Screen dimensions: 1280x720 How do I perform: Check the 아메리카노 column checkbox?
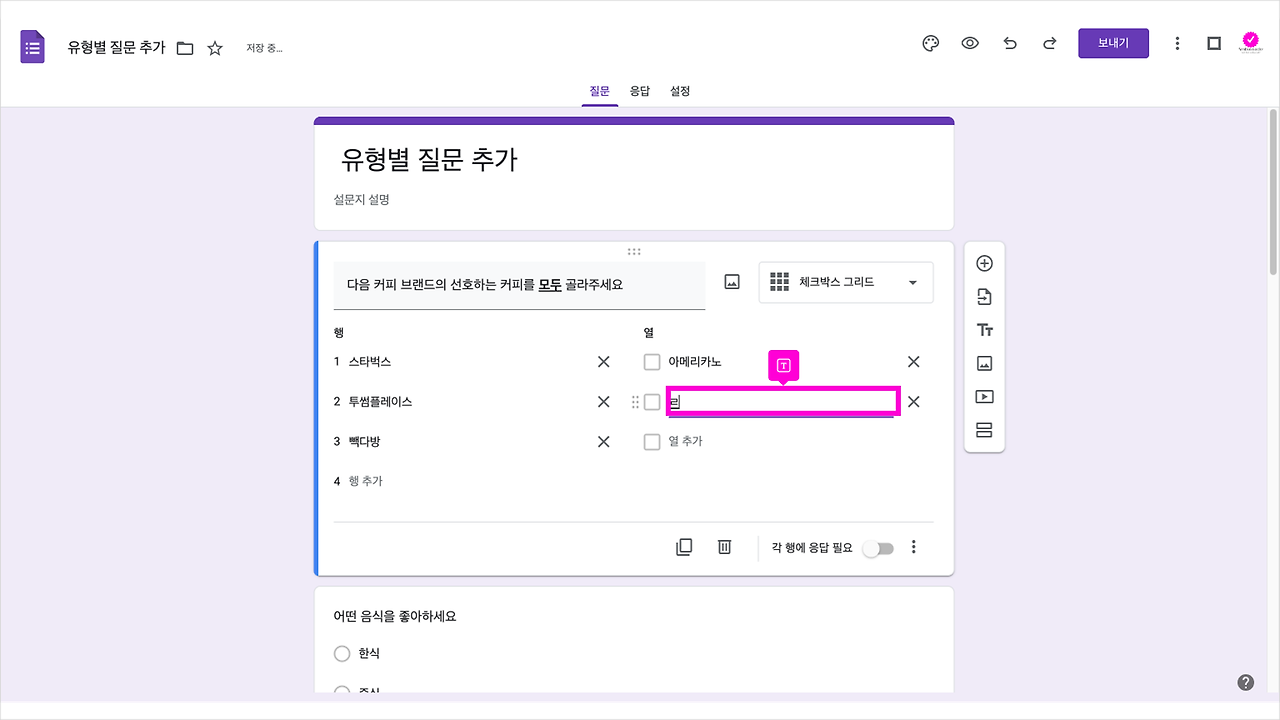coord(651,361)
